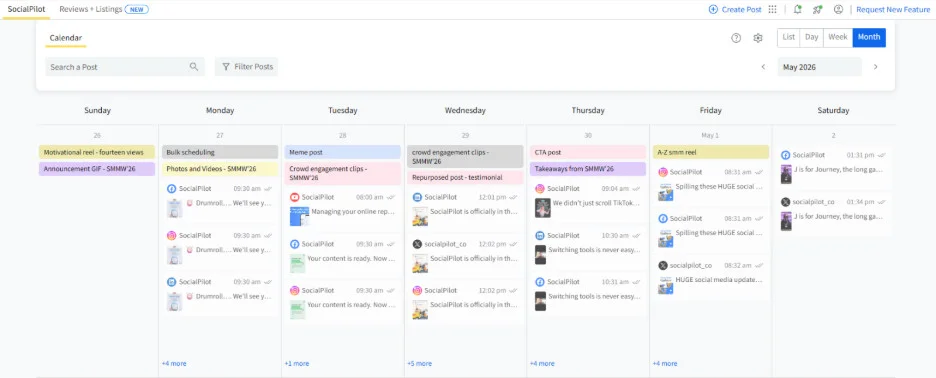Click the rocket updates icon
This screenshot has width=936, height=378.
pyautogui.click(x=817, y=9)
